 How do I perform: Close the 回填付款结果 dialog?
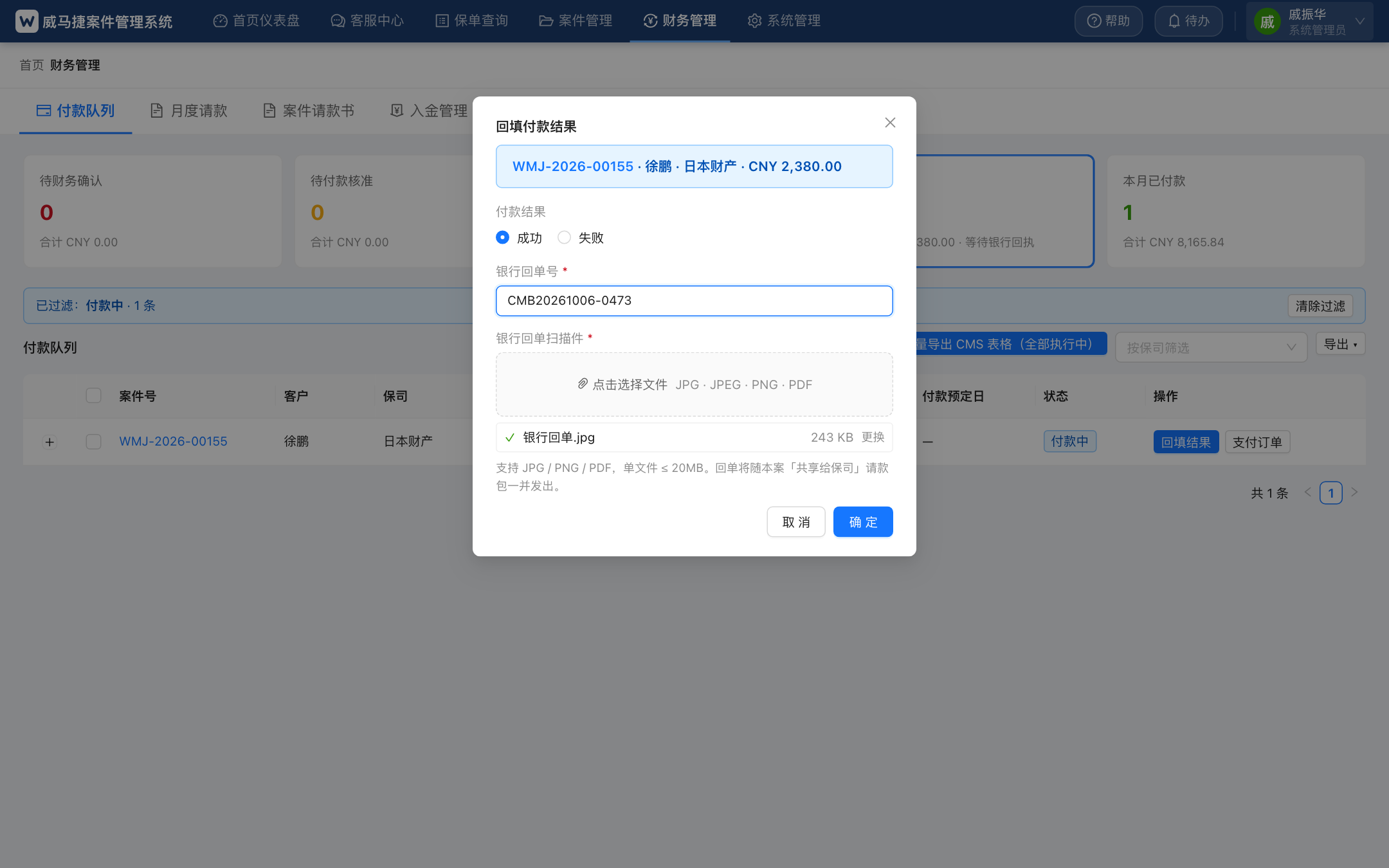coord(890,122)
